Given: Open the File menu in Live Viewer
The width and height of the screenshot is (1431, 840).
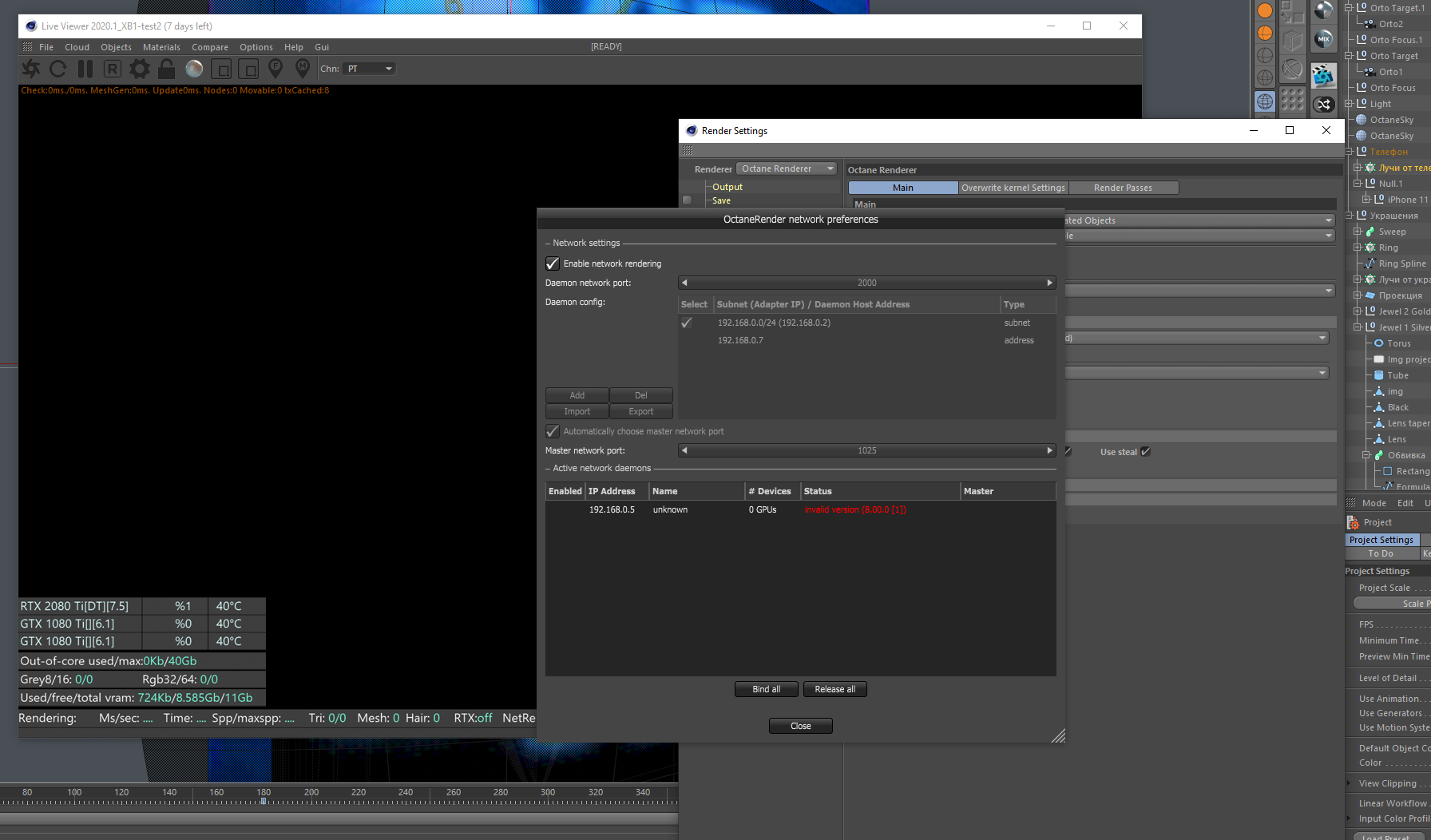Looking at the screenshot, I should [x=46, y=47].
